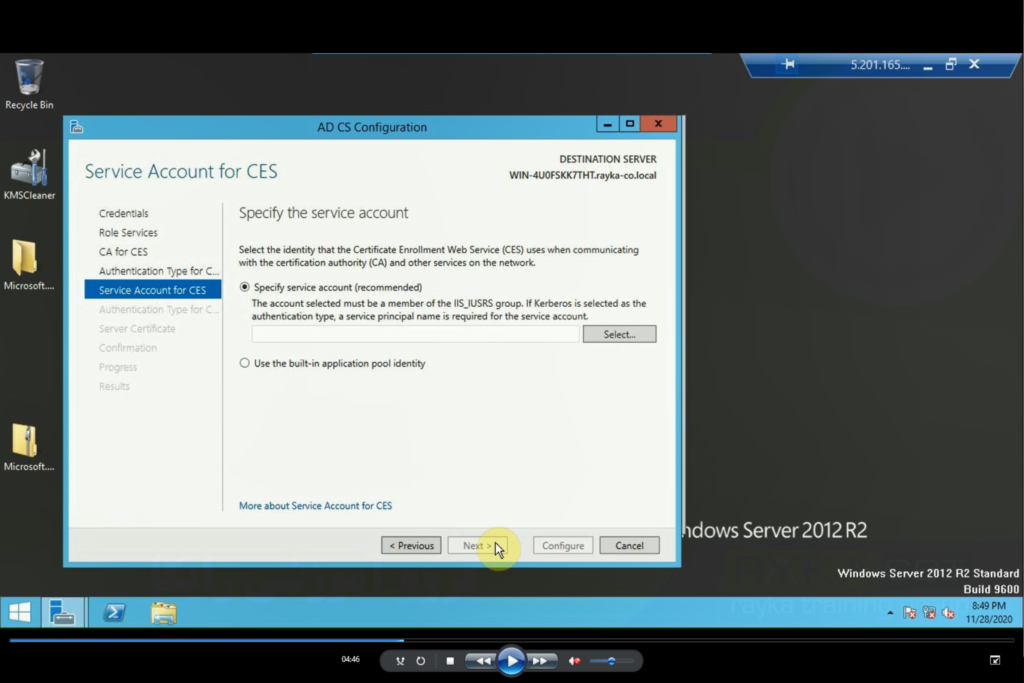Maximize the AD CS Configuration window
1024x683 pixels.
(x=630, y=123)
